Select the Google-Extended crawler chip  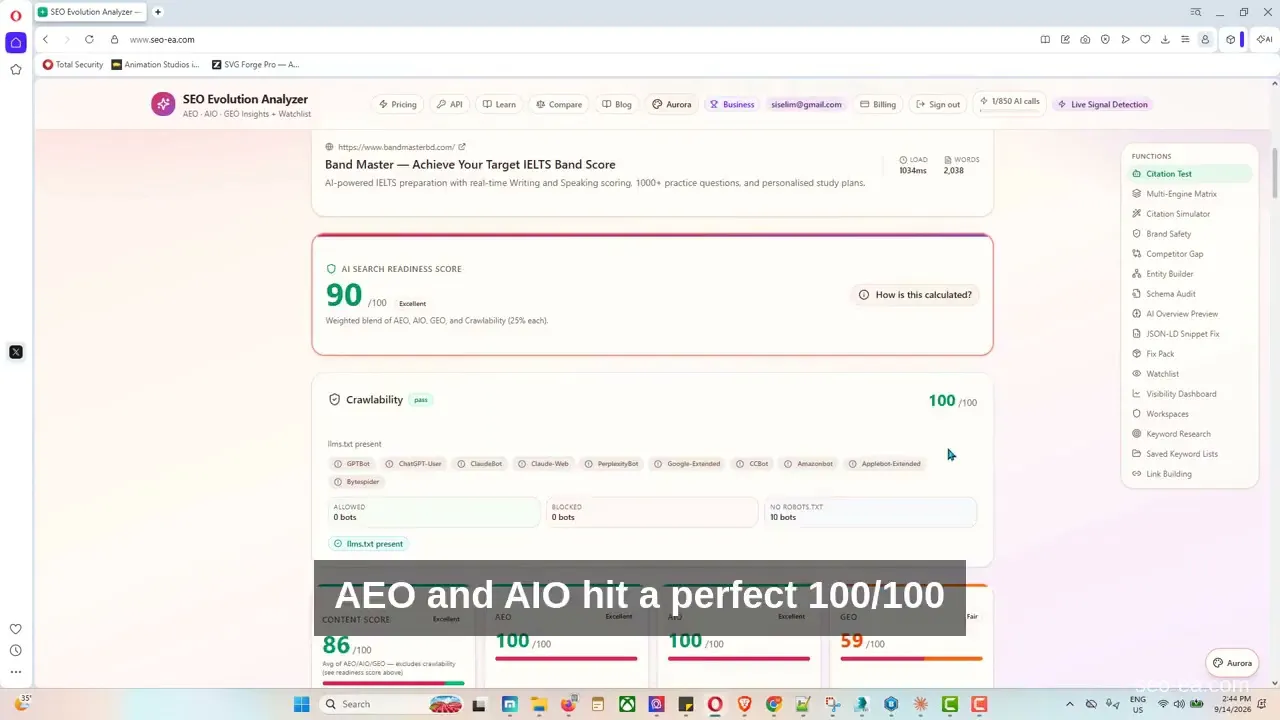(687, 464)
